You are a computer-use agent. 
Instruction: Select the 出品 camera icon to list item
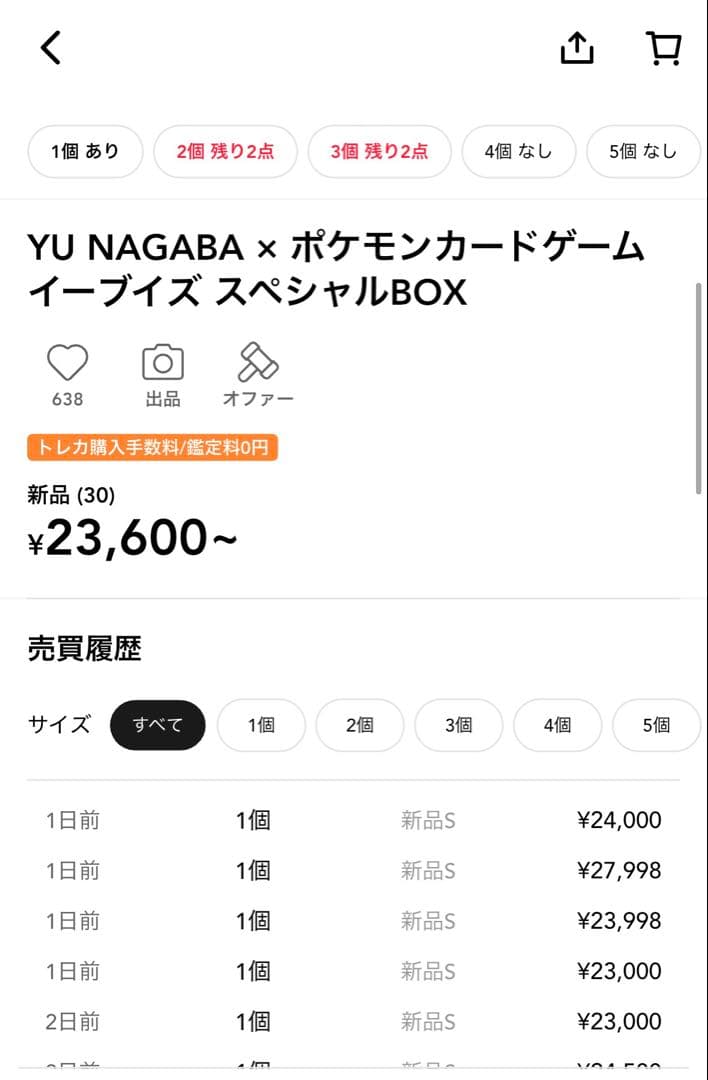(x=162, y=363)
